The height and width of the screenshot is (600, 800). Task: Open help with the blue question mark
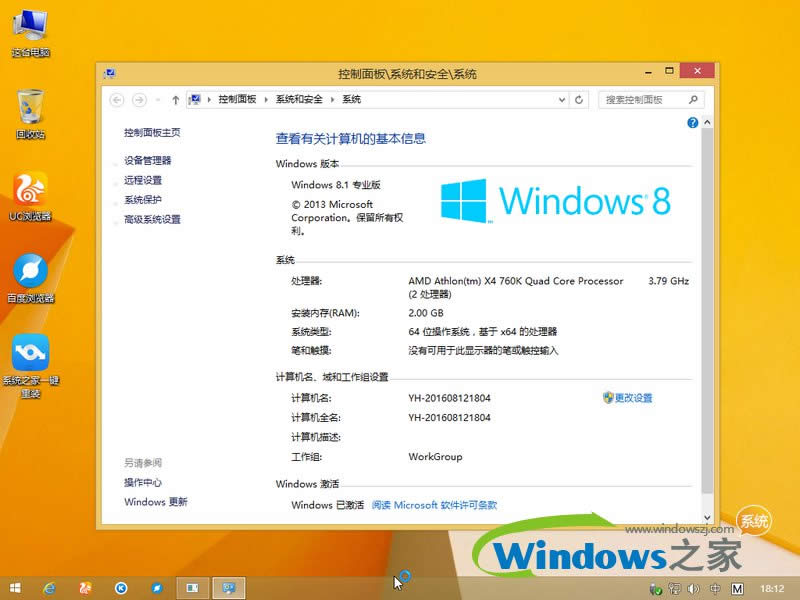[692, 122]
